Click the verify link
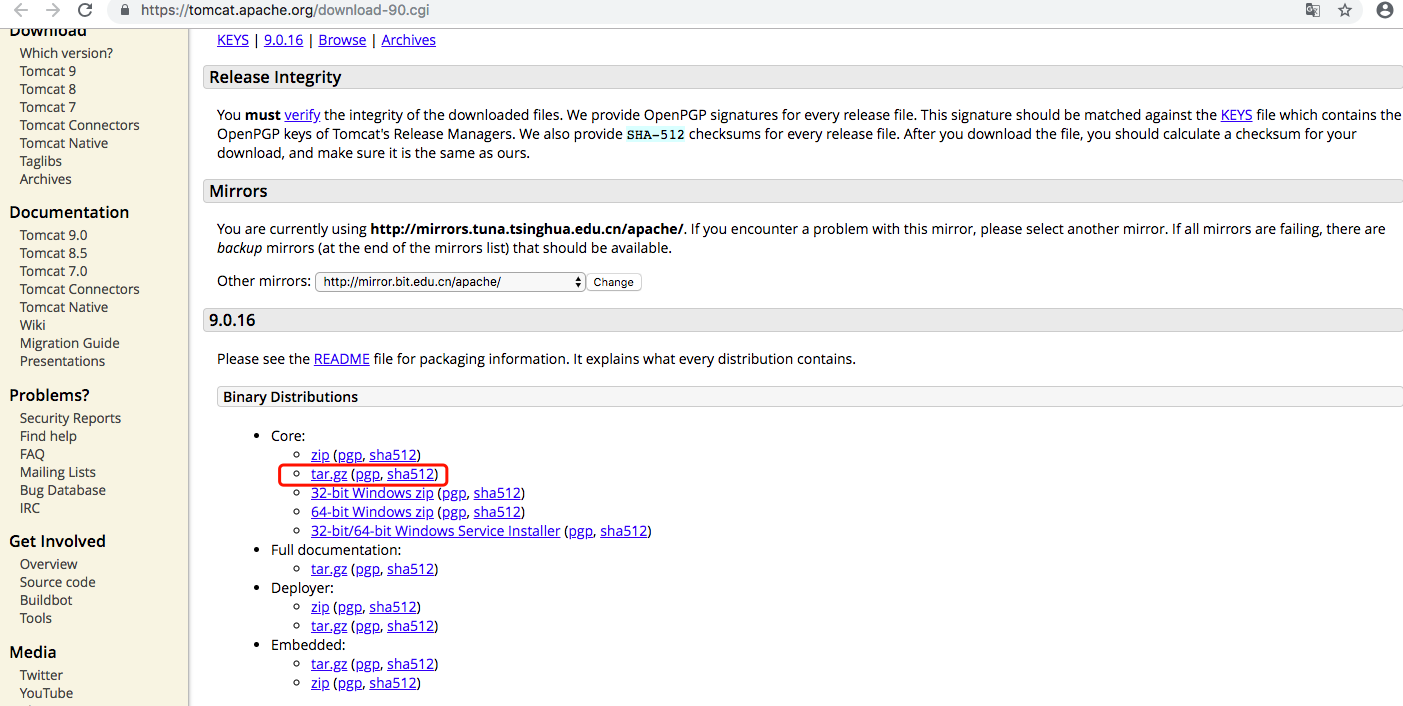This screenshot has height=706, width=1403. coord(302,115)
